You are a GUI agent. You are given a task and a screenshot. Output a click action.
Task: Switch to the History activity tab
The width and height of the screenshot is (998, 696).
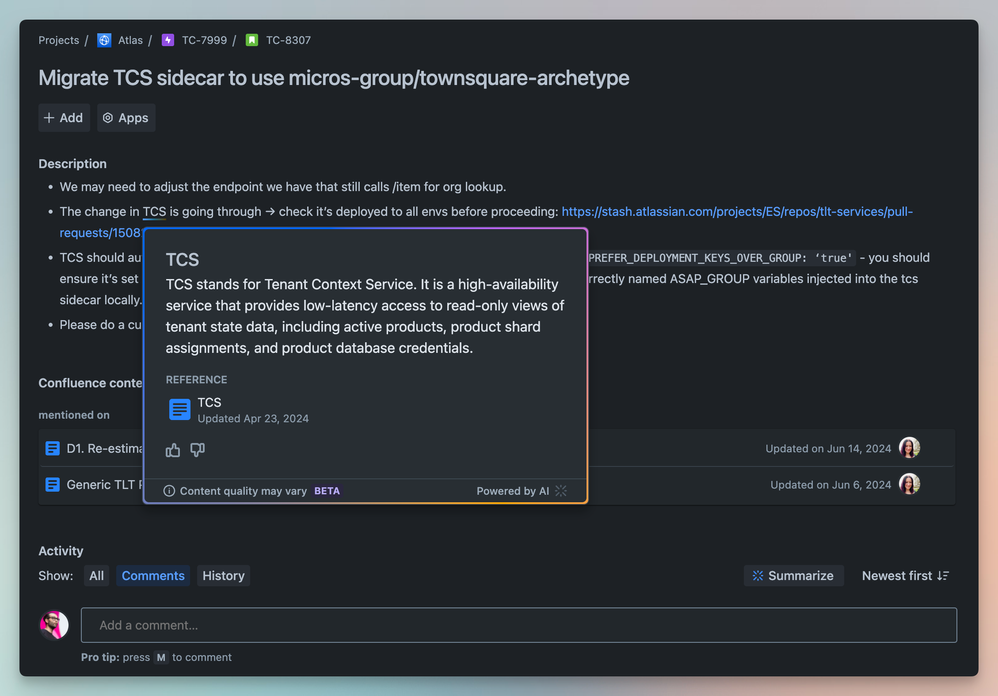click(223, 576)
